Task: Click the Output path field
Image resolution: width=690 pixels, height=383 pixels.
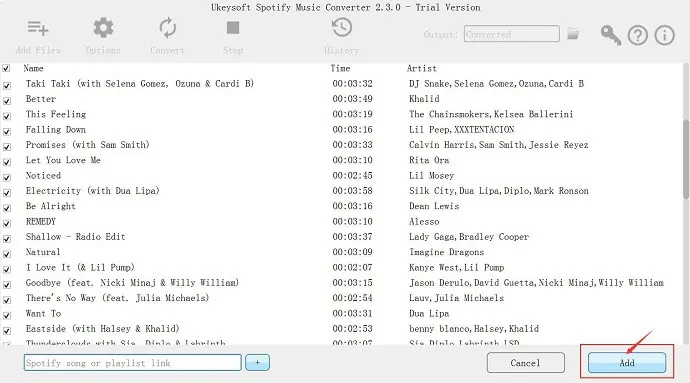Action: click(511, 34)
